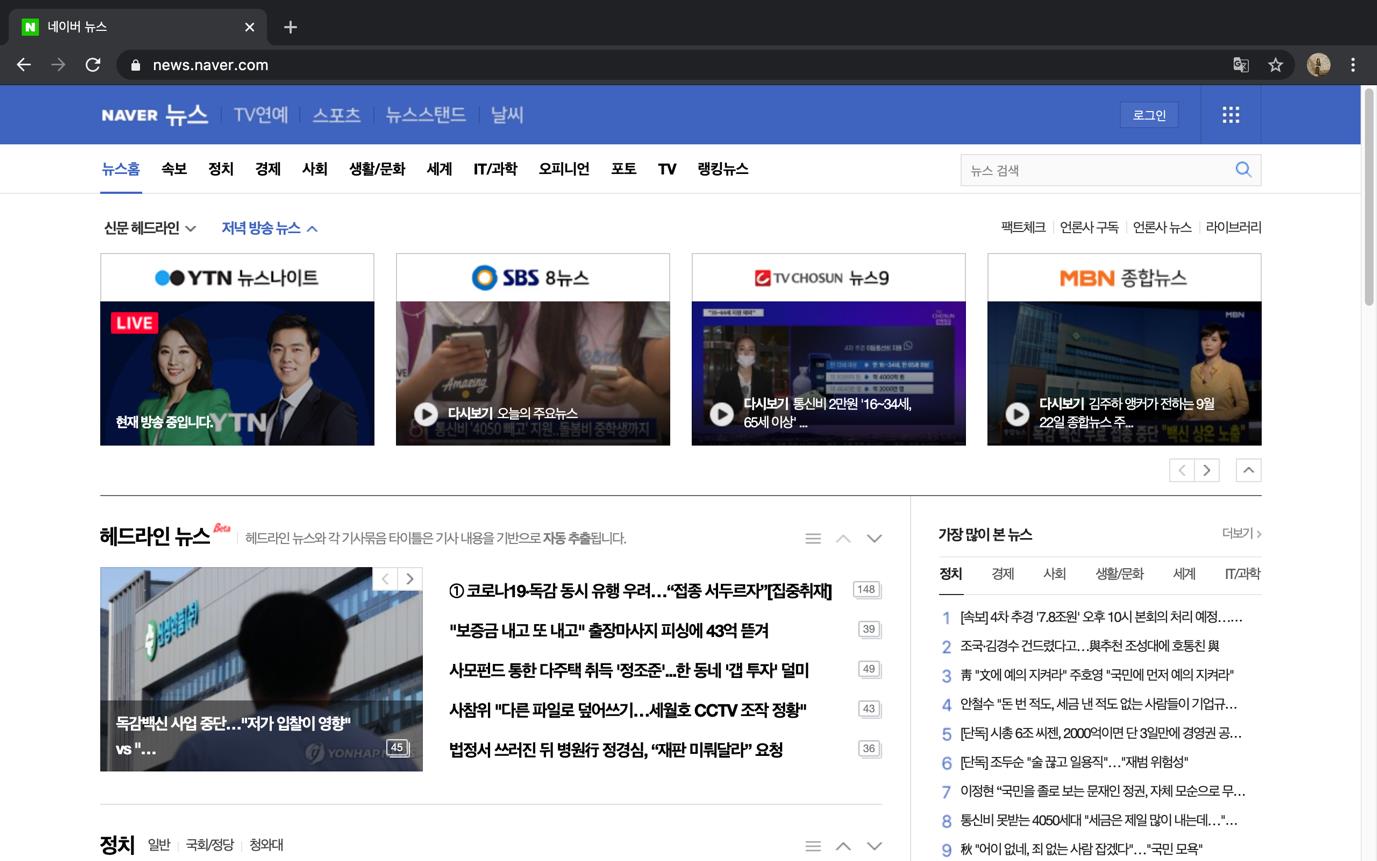The width and height of the screenshot is (1377, 861).
Task: Open headline about 세월호 CCTV 조작 정황
Action: [628, 710]
